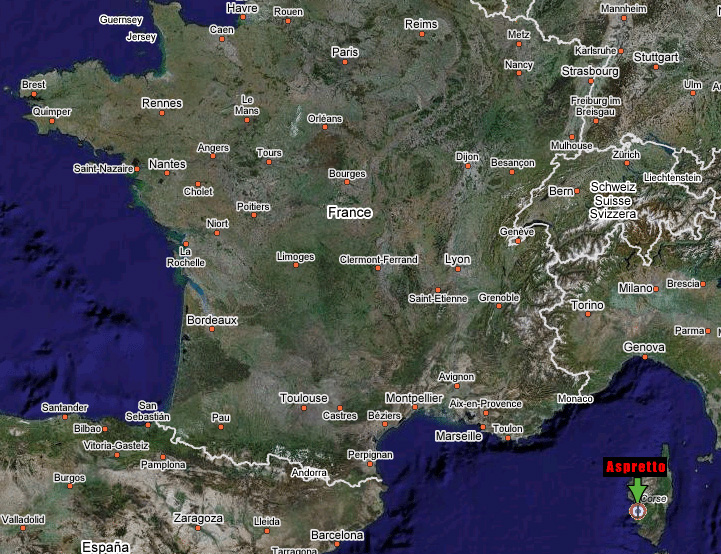Click the Zaragoza city label
This screenshot has width=721, height=554.
point(197,519)
